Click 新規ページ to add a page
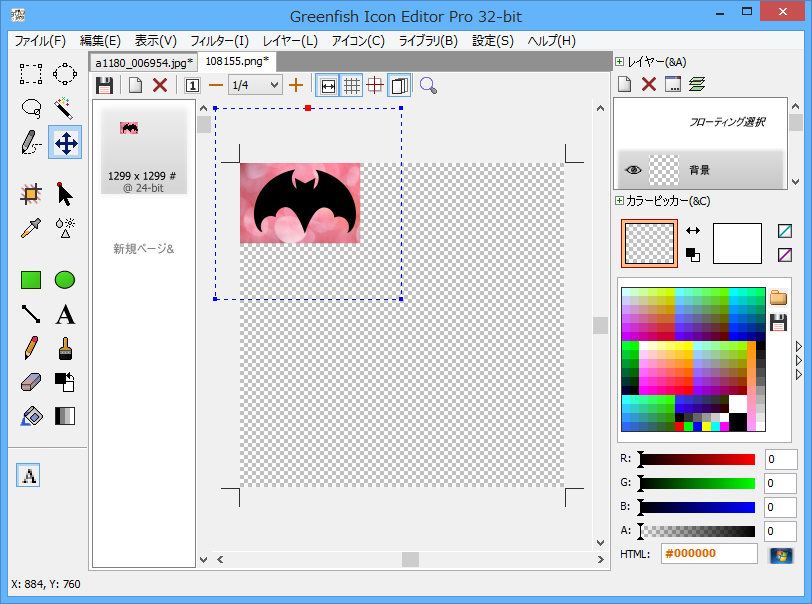812x604 pixels. tap(143, 248)
